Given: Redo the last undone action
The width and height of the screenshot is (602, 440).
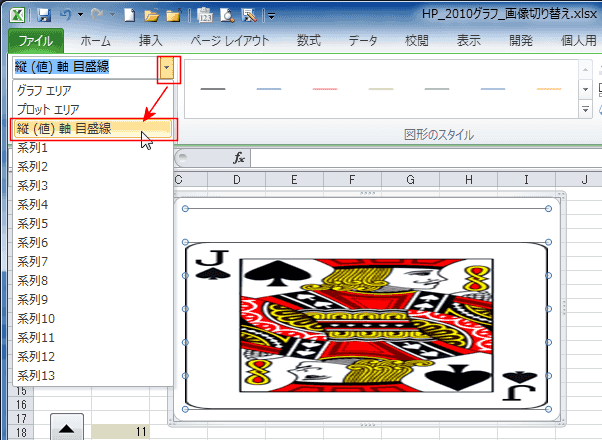Looking at the screenshot, I should point(98,15).
